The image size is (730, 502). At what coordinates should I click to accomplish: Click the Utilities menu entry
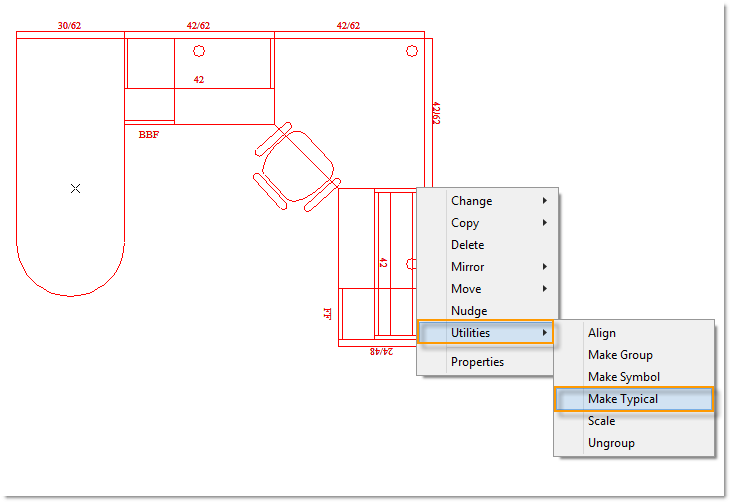[486, 332]
